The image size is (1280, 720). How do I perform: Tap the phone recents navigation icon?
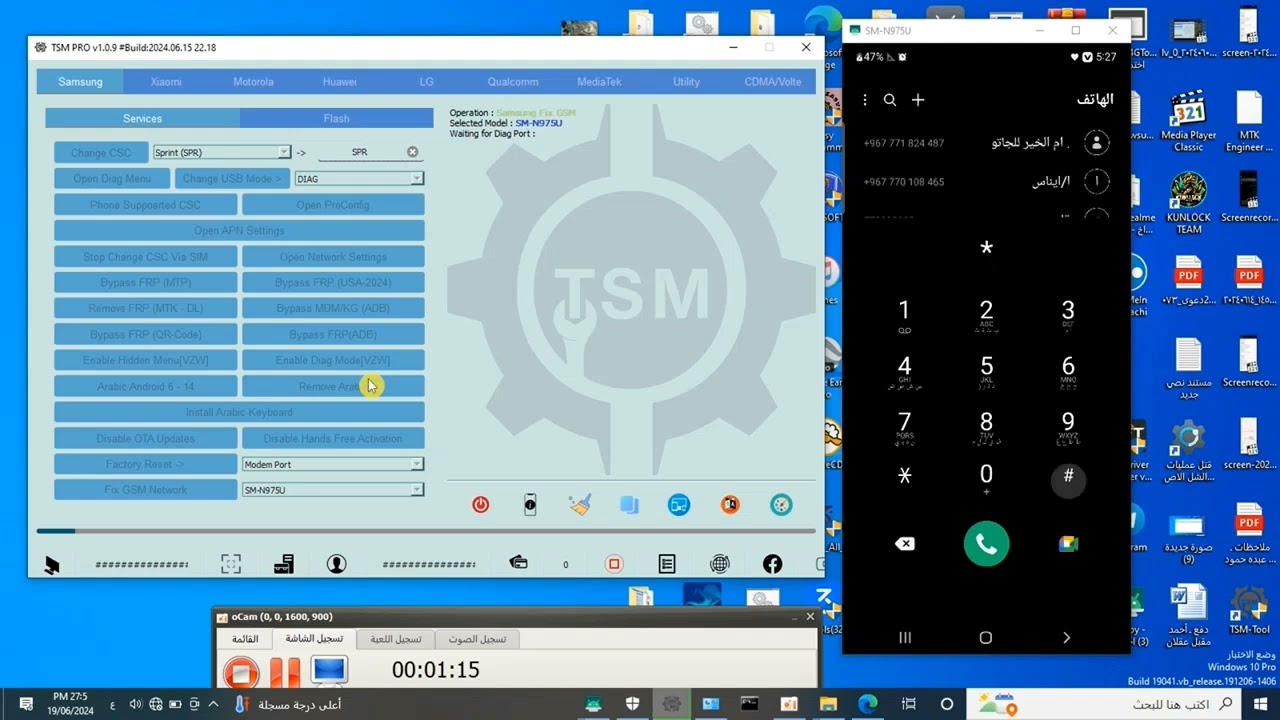905,638
